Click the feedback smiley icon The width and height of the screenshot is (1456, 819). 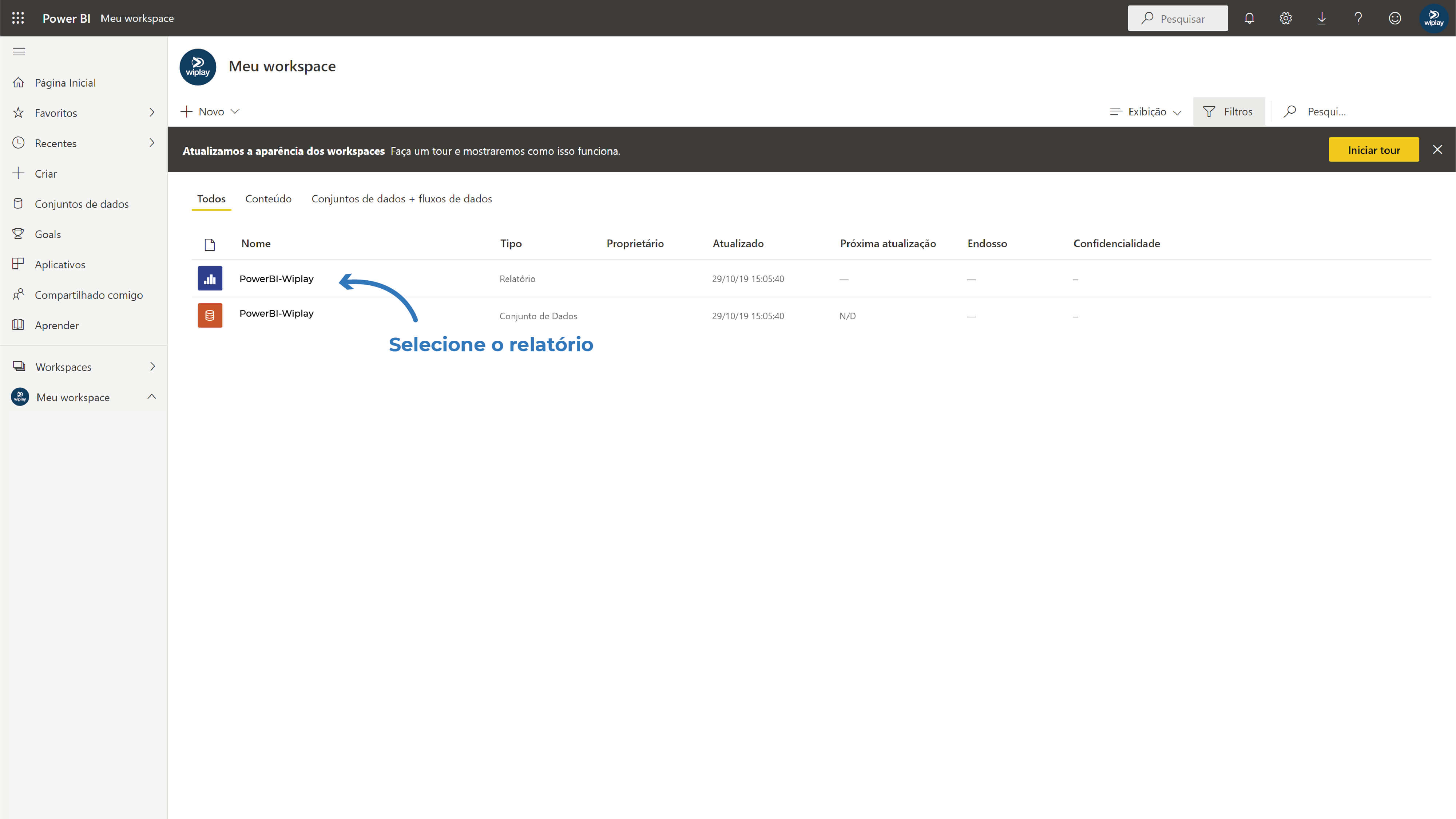pyautogui.click(x=1394, y=18)
